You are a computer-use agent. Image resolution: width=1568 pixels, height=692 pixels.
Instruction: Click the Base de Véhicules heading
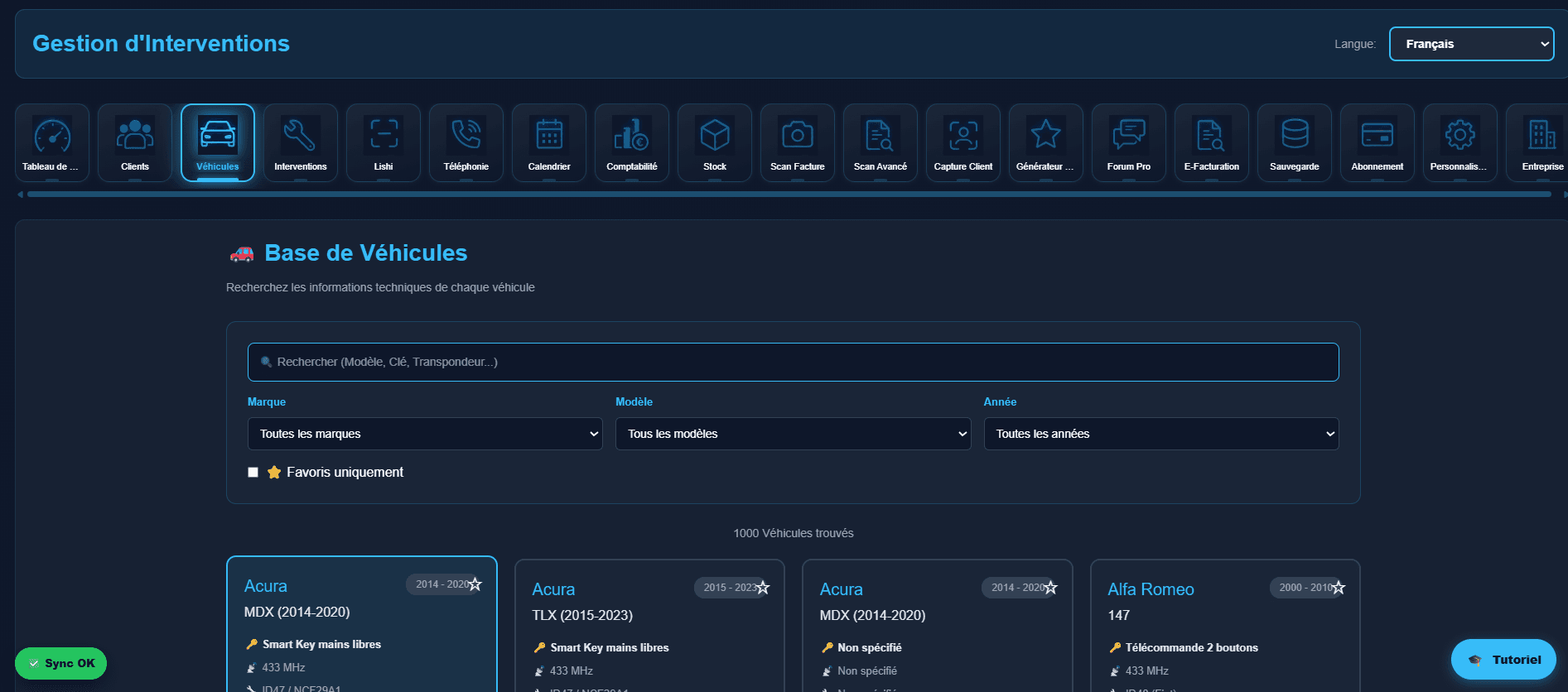tap(365, 253)
